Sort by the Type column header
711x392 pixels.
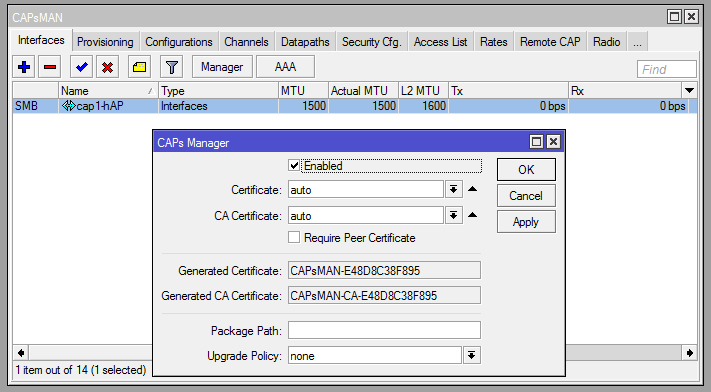[218, 91]
